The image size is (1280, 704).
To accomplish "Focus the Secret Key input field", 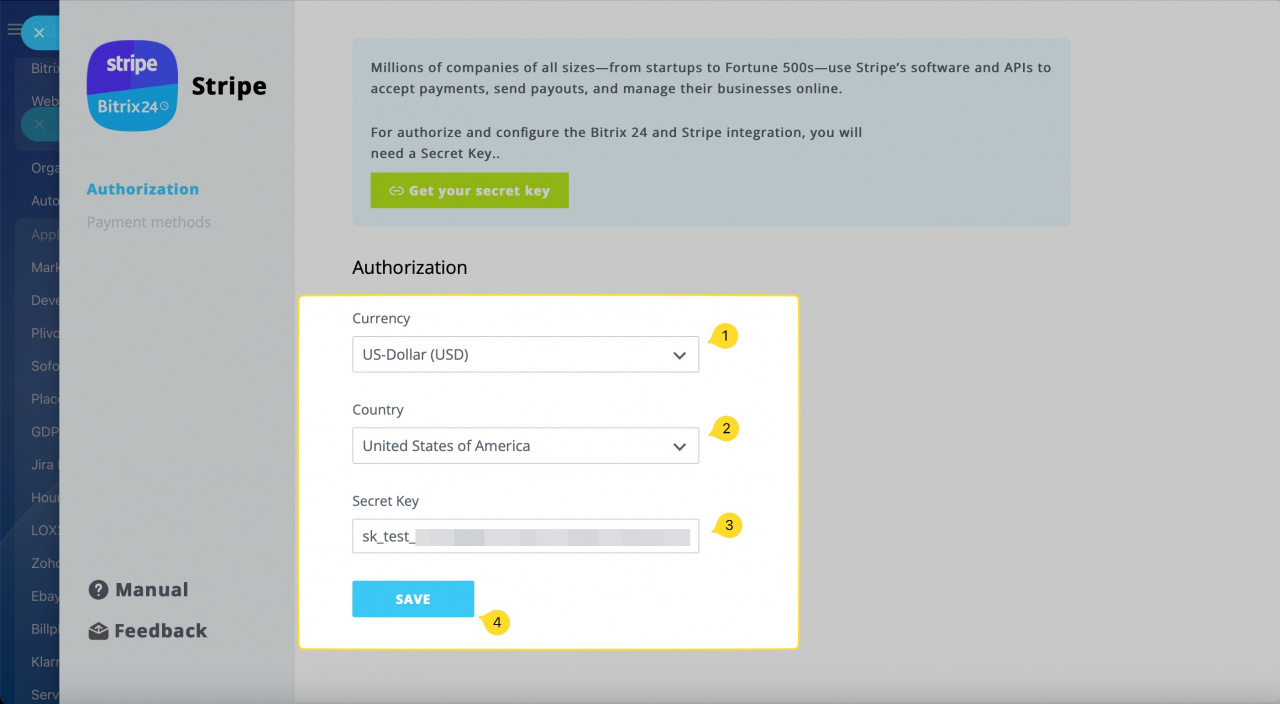I will [x=525, y=536].
